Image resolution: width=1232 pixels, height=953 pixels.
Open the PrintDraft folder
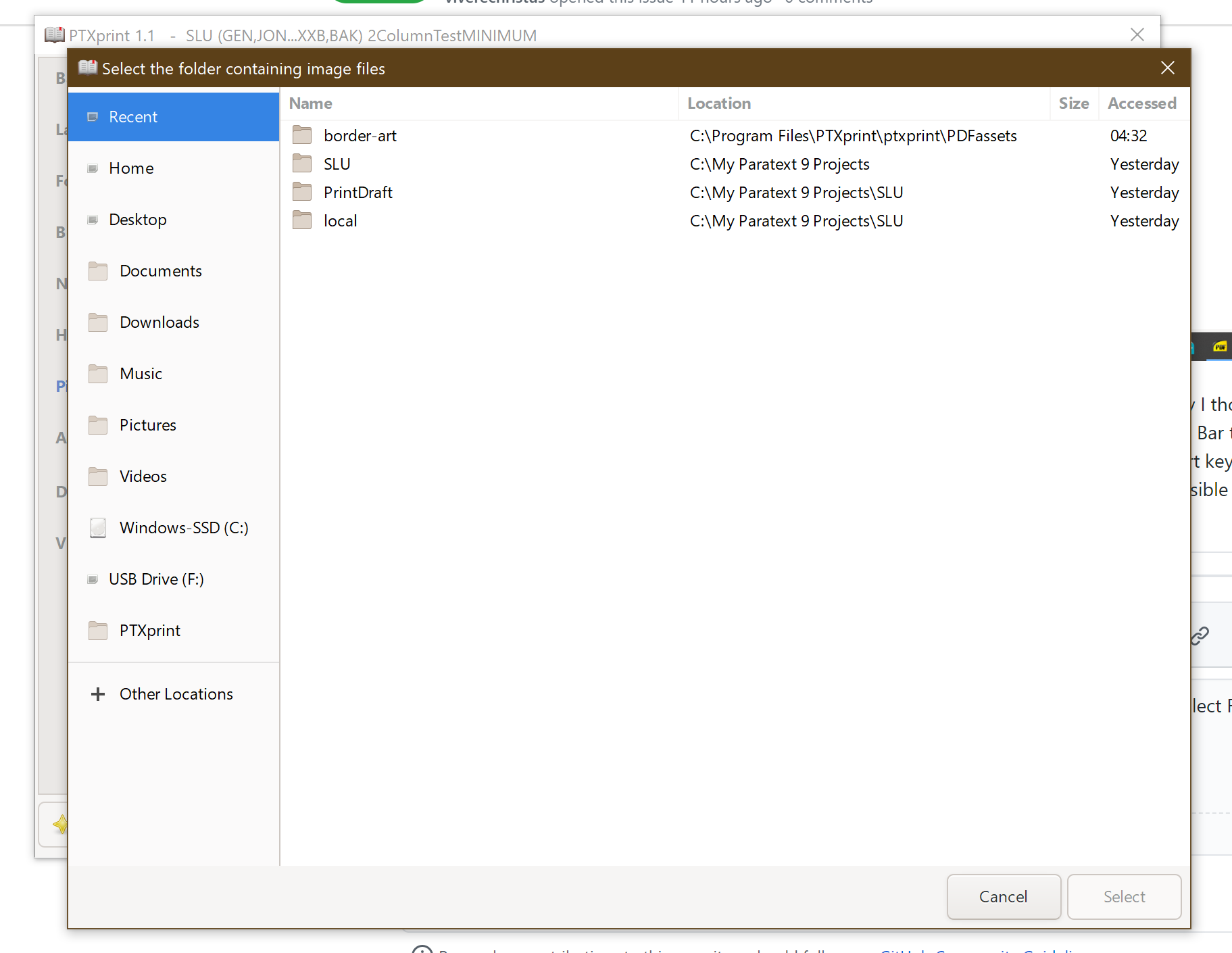[x=358, y=192]
